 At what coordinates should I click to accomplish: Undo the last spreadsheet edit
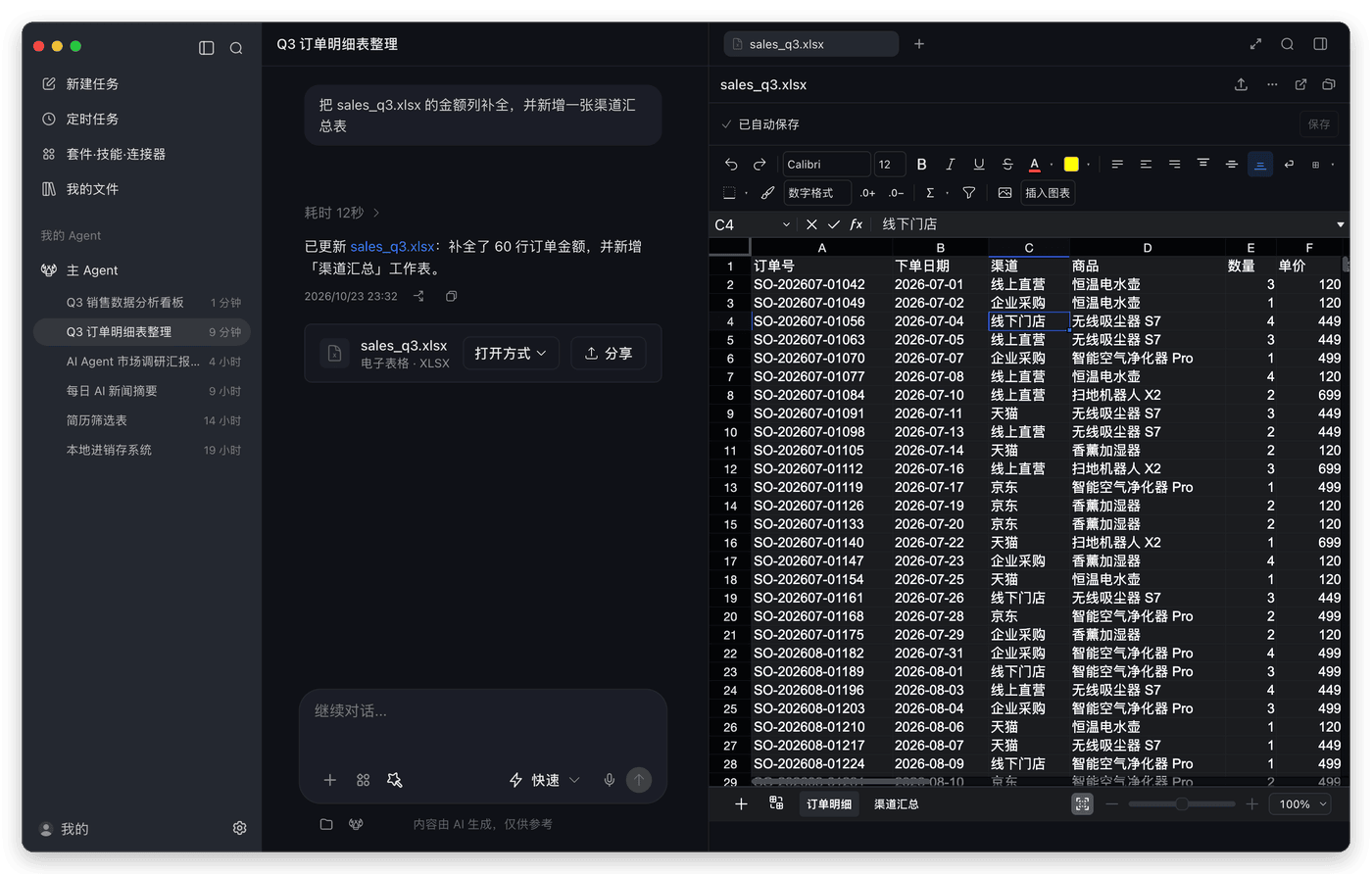click(x=731, y=165)
